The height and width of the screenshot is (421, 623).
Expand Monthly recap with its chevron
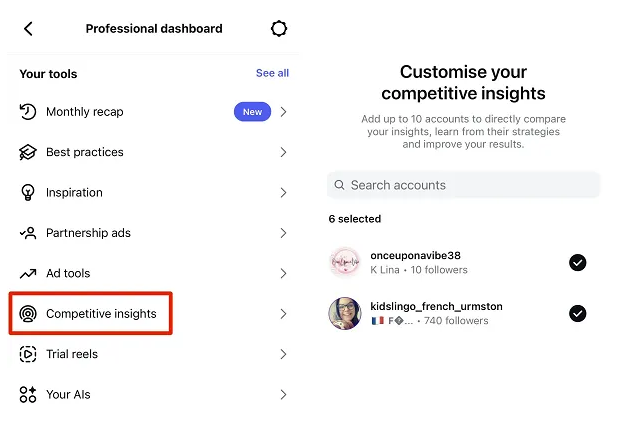click(283, 112)
